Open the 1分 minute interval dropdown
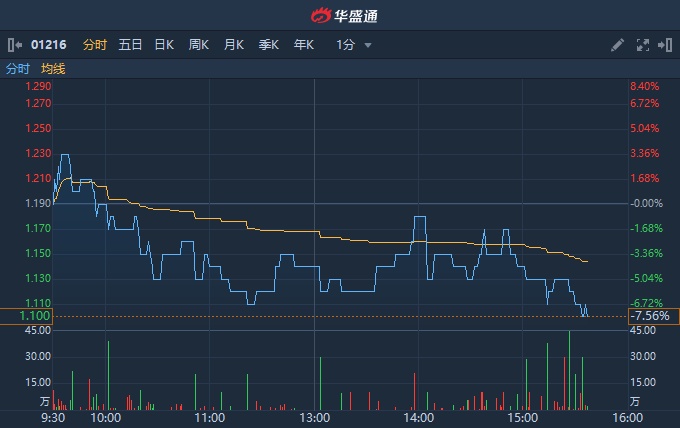 [x=346, y=45]
